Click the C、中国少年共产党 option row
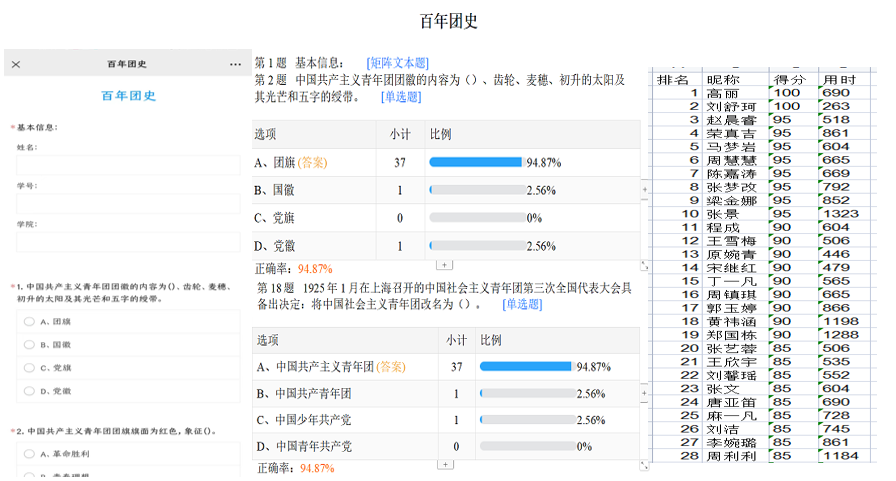This screenshot has height=481, width=896. [x=446, y=420]
